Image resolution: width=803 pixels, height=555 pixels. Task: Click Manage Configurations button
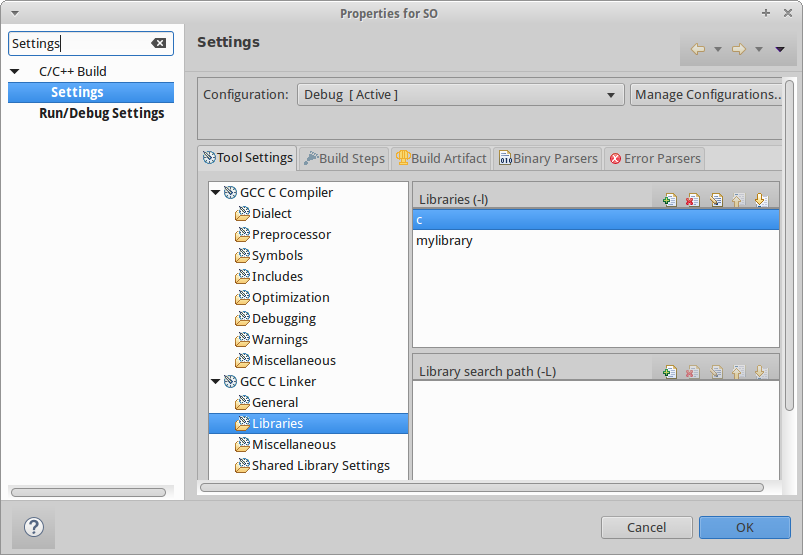click(706, 95)
